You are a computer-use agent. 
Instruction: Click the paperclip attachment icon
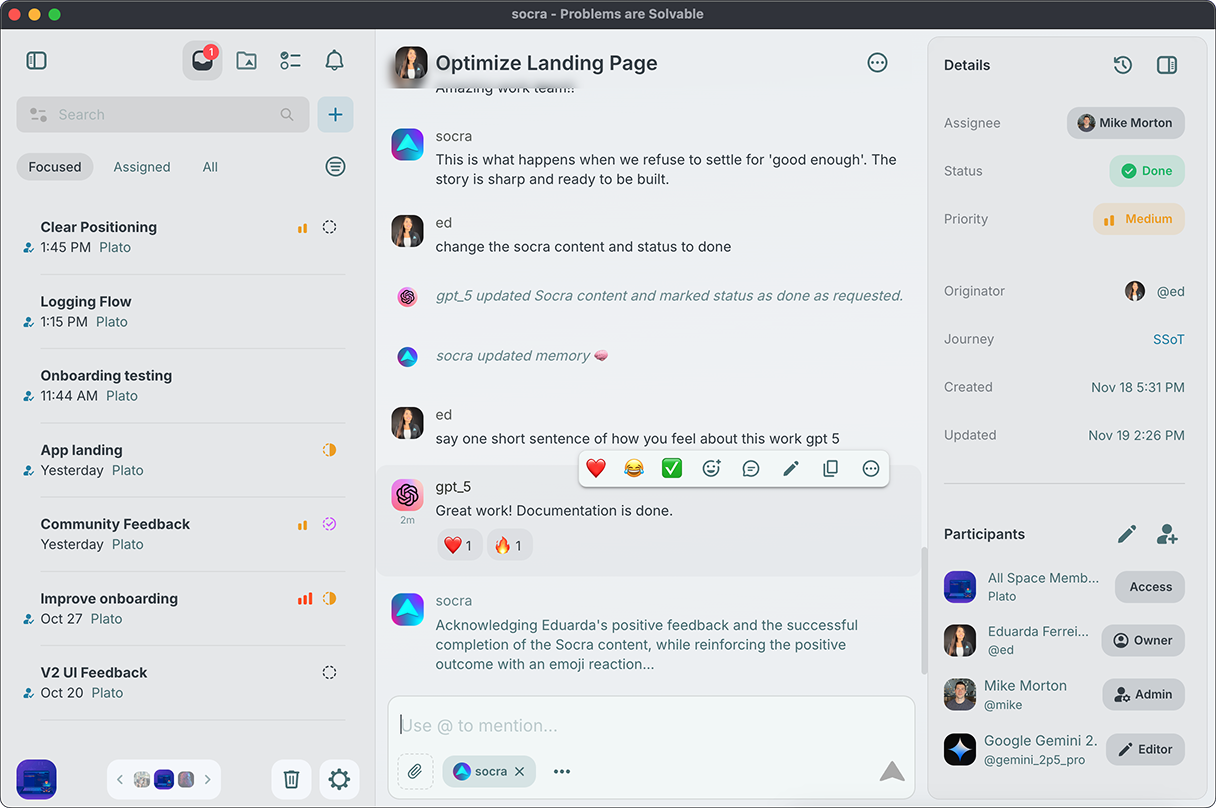point(415,771)
